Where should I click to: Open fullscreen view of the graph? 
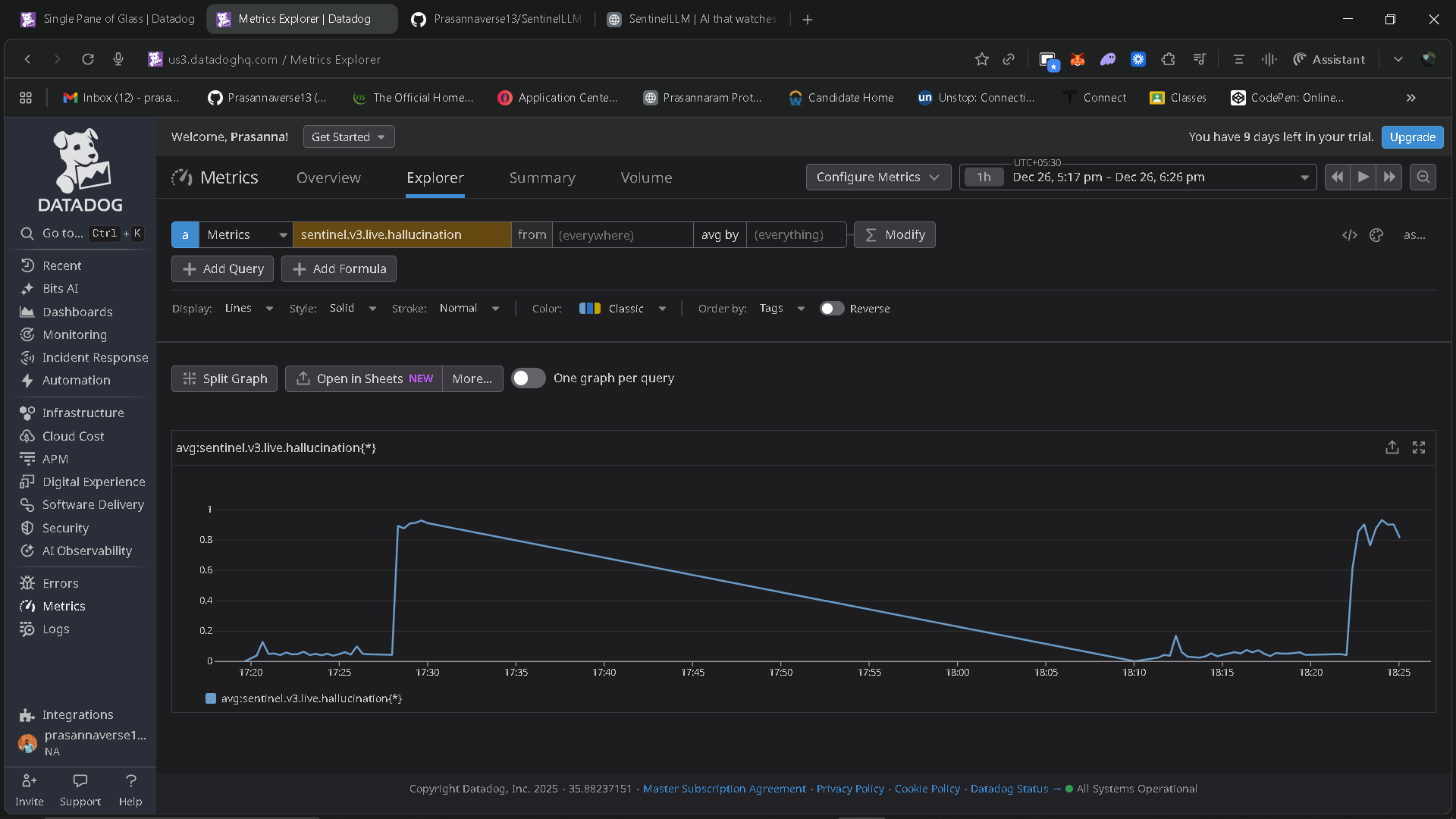1419,447
